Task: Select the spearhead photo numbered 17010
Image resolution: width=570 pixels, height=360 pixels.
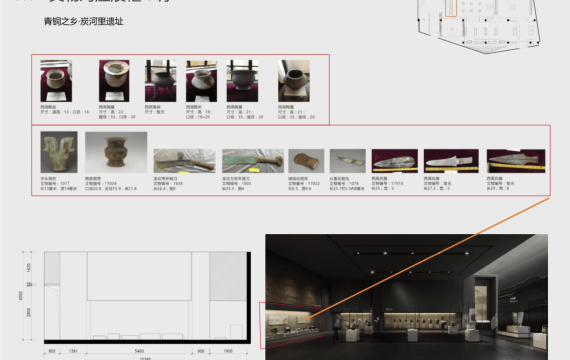Action: point(394,161)
